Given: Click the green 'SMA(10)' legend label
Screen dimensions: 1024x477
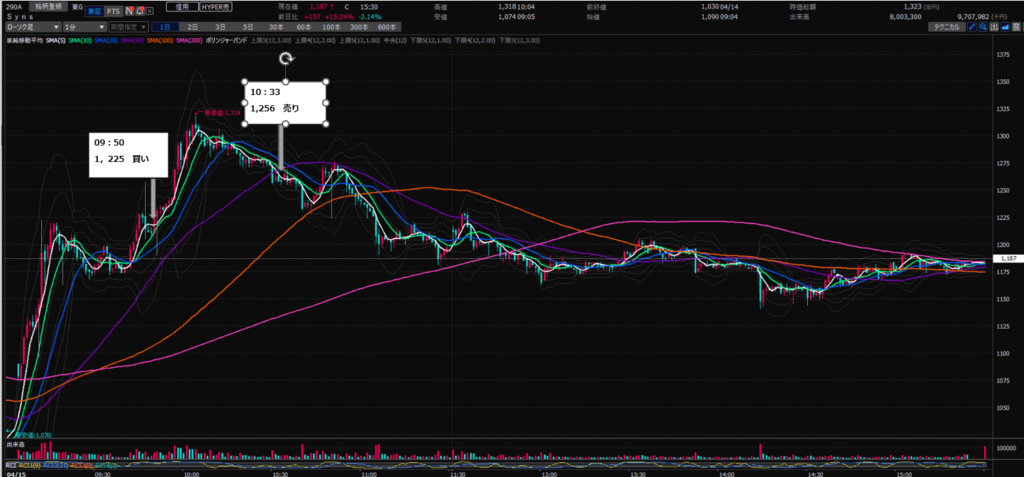Looking at the screenshot, I should [80, 41].
